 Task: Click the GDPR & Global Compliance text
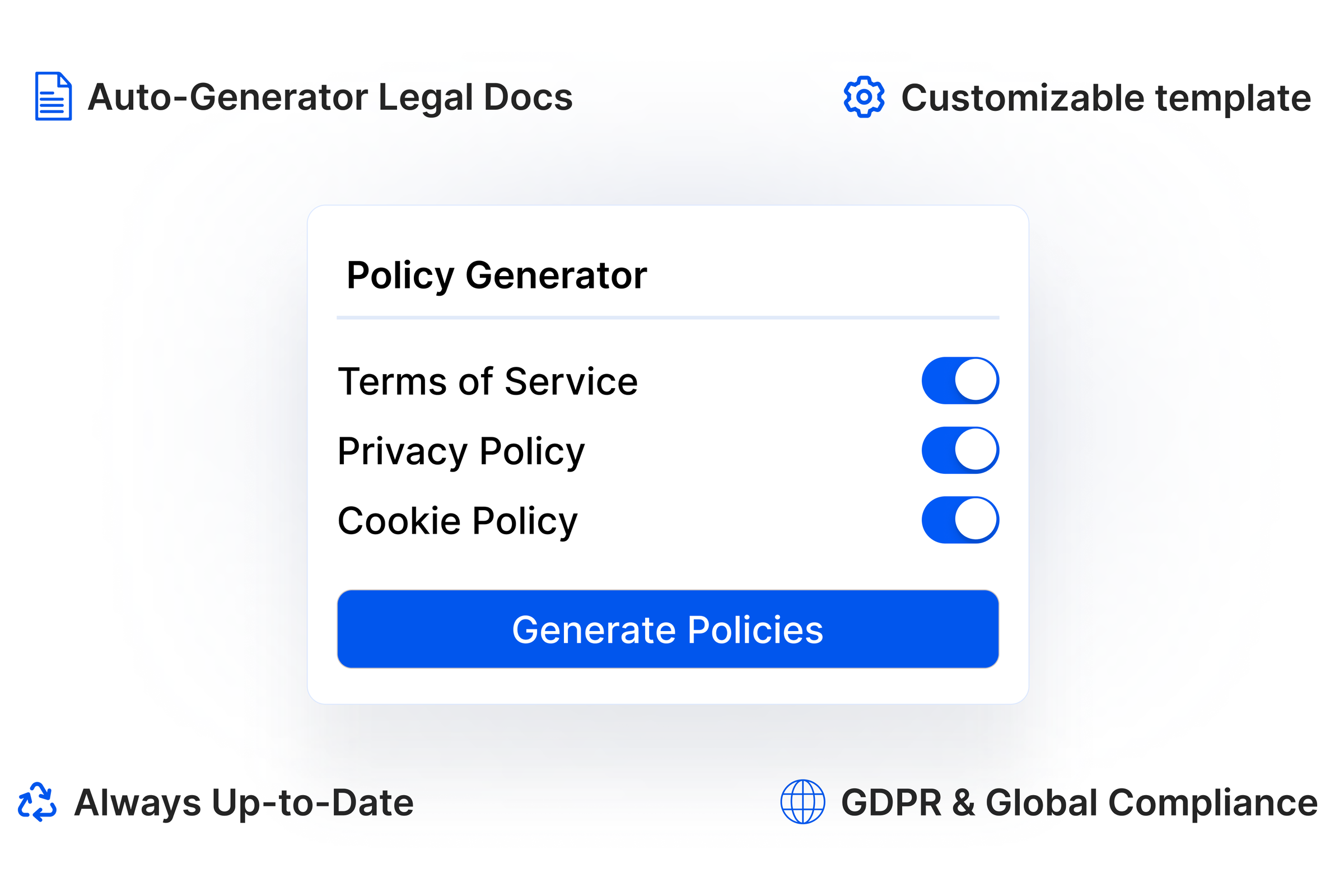point(1080,803)
